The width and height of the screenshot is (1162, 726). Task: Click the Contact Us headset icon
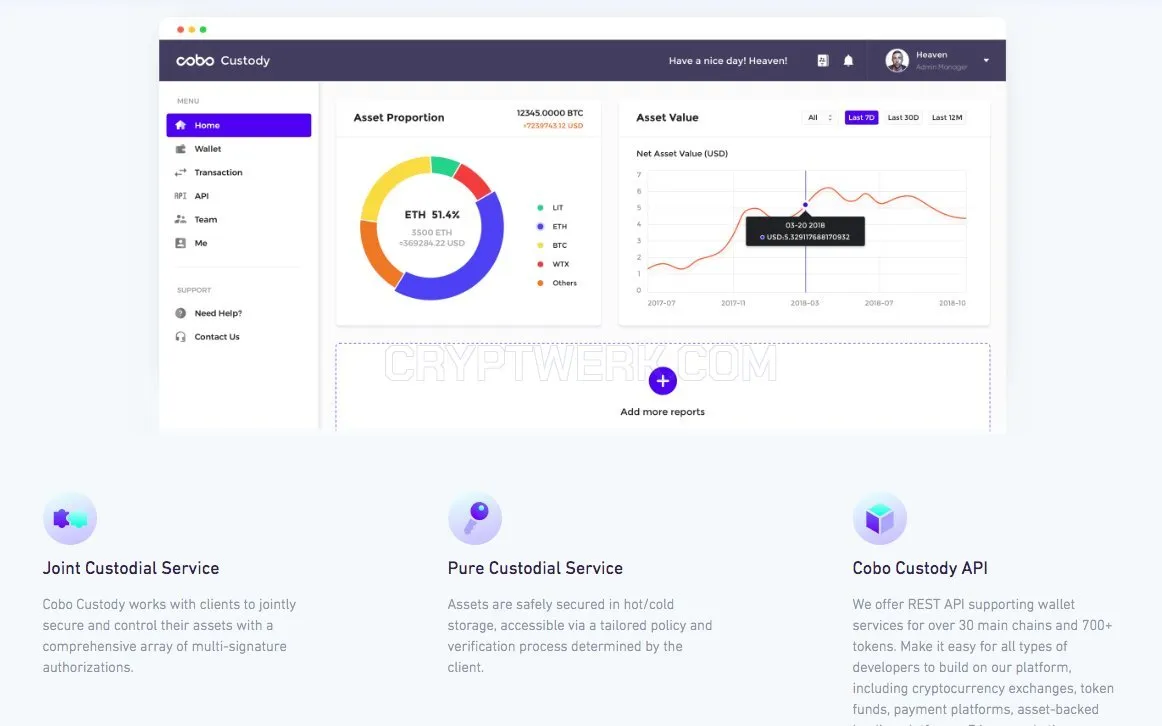click(x=180, y=336)
